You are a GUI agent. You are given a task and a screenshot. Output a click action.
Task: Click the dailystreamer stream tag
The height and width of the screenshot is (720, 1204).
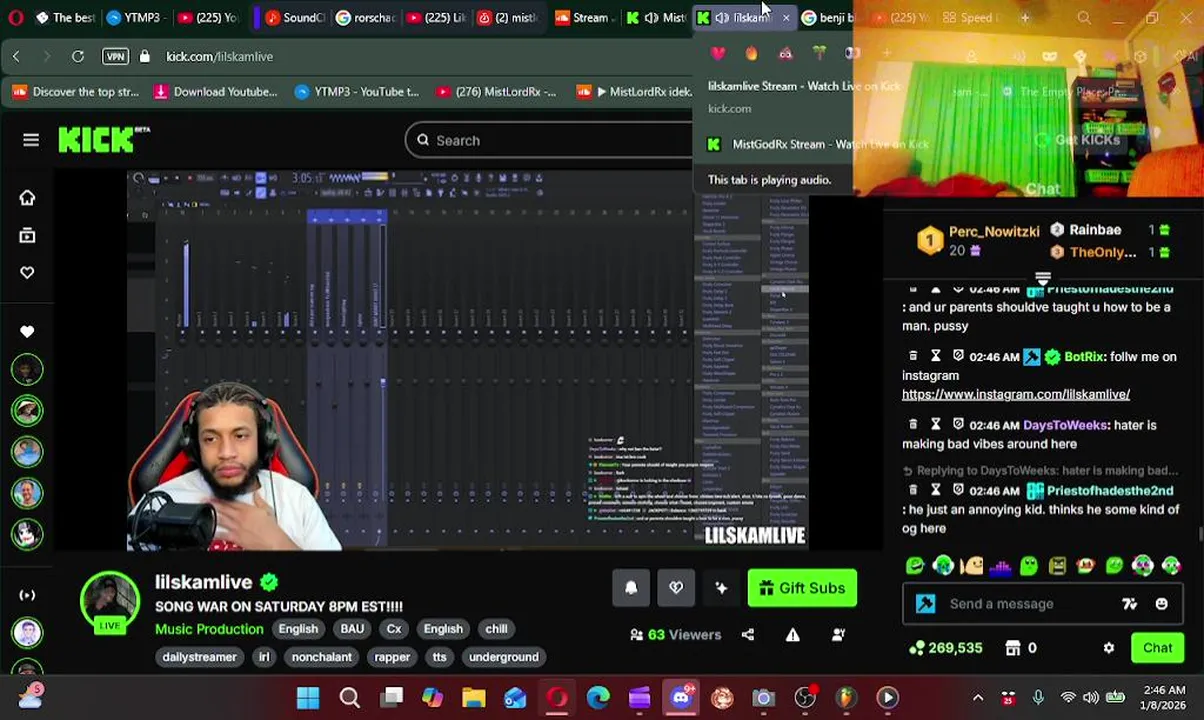click(x=199, y=657)
